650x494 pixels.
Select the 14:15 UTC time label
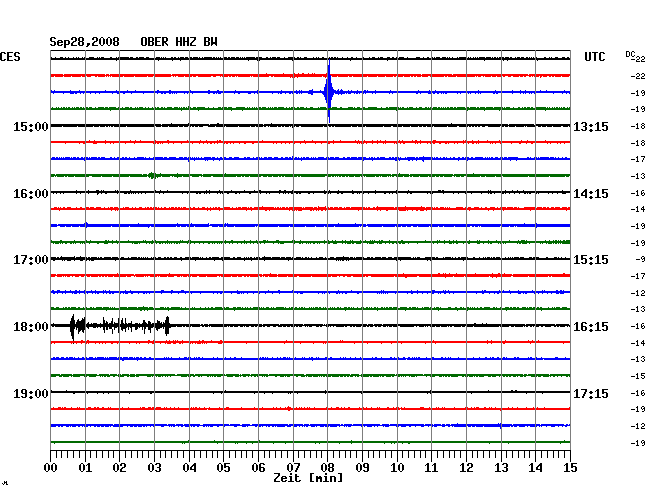click(591, 194)
